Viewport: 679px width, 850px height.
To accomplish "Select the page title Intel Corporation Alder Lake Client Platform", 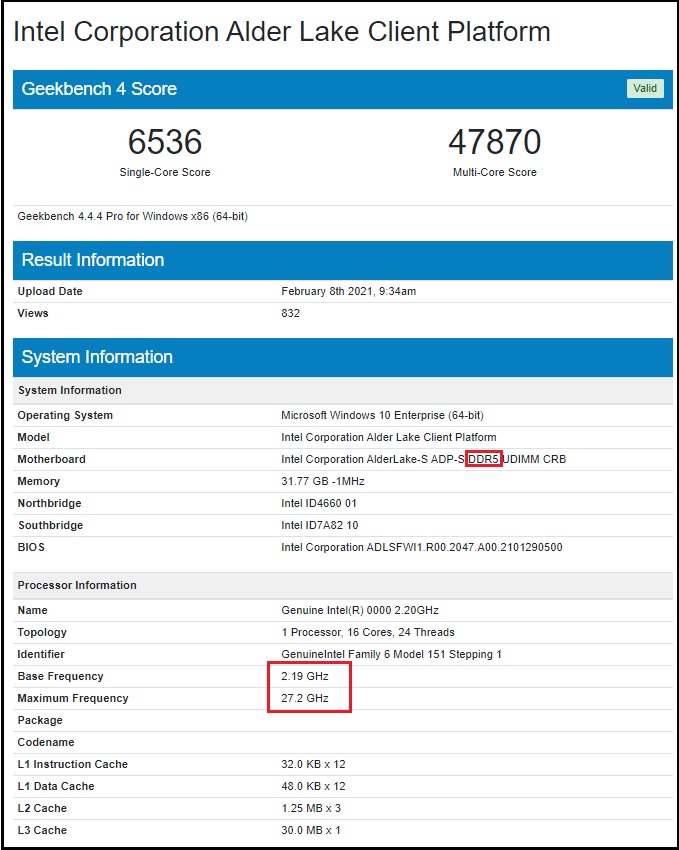I will [282, 31].
